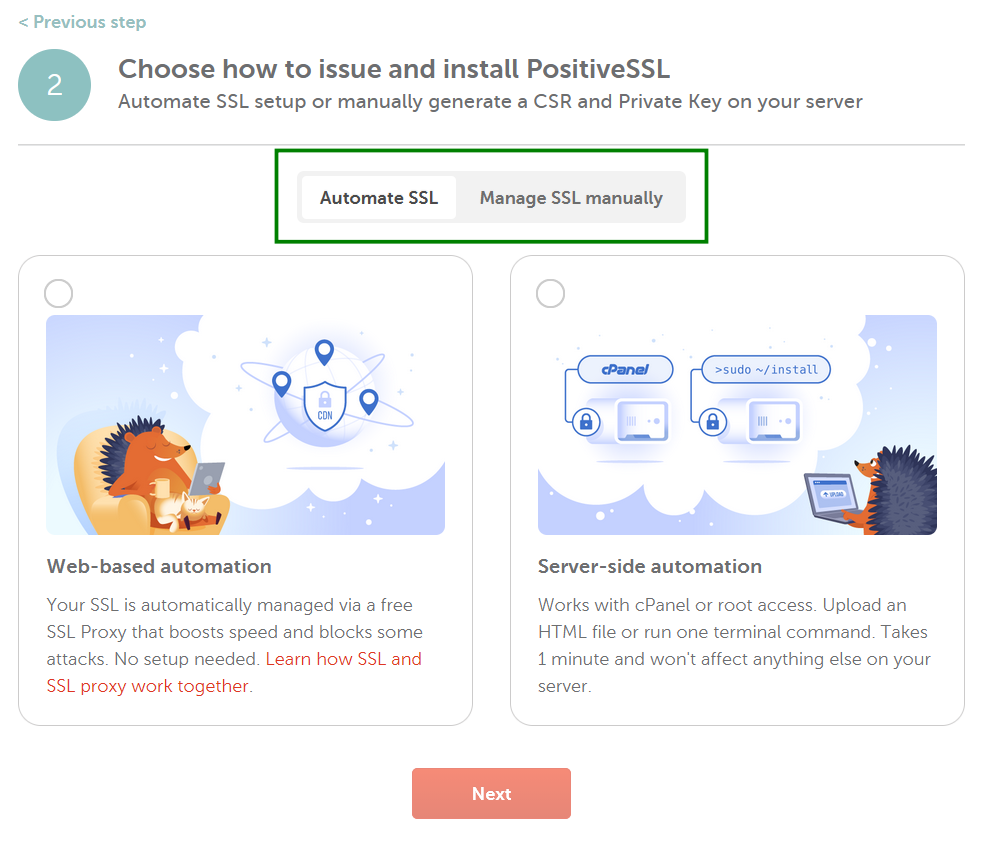Click the Server-side automation heading
Screen dimensions: 985x841
point(650,566)
